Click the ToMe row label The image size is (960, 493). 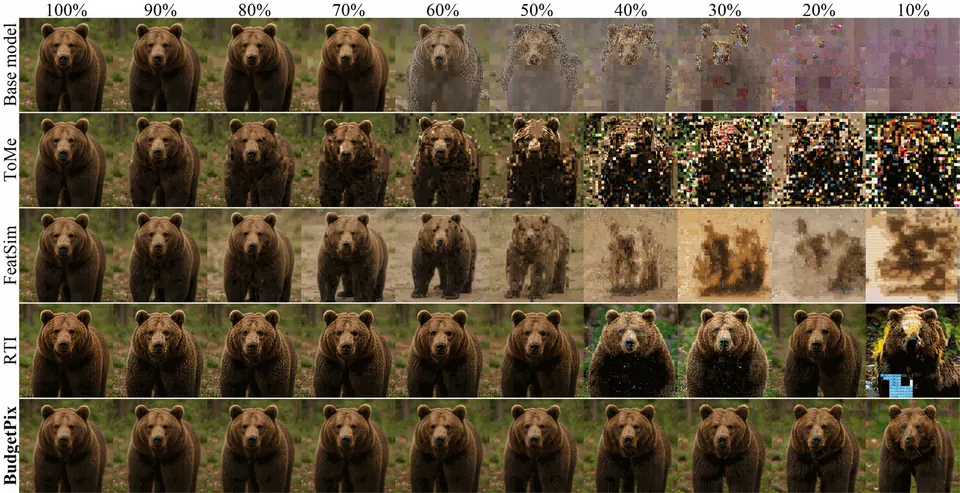click(x=10, y=160)
